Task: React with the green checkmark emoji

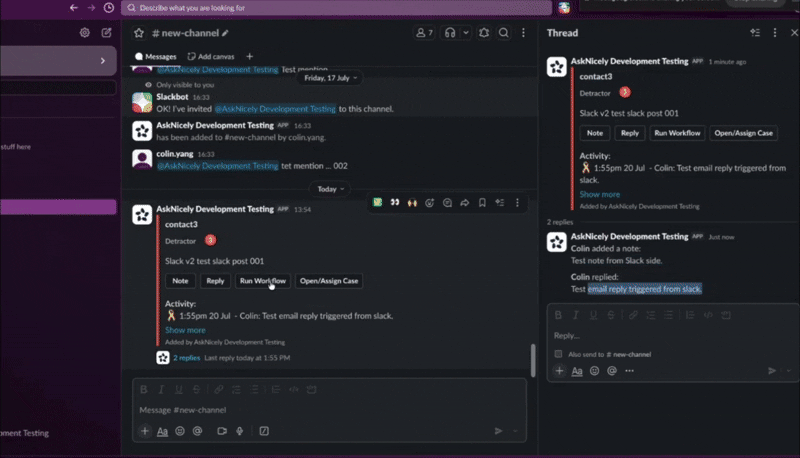Action: pos(378,202)
